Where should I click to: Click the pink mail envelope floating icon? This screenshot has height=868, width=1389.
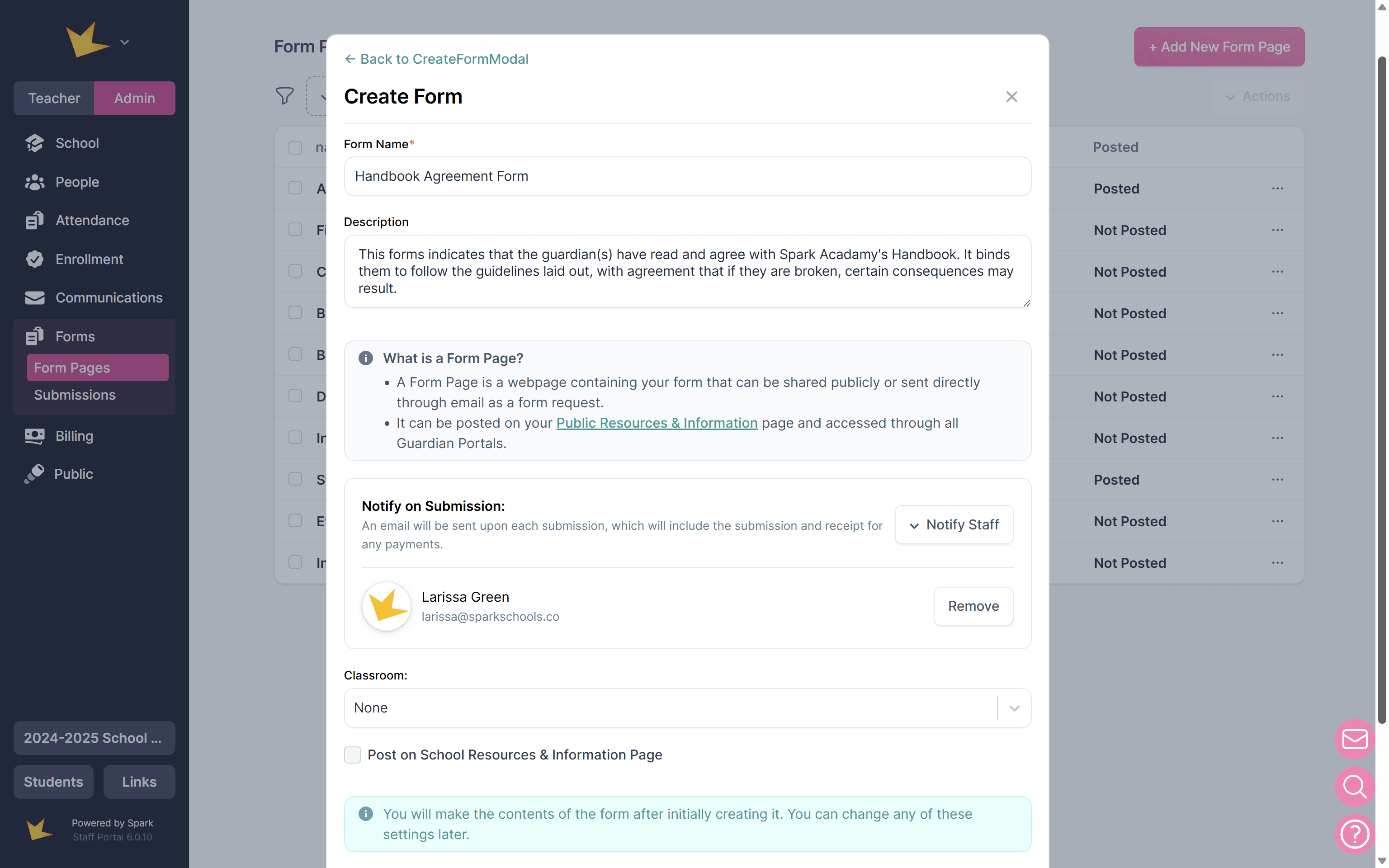point(1355,738)
